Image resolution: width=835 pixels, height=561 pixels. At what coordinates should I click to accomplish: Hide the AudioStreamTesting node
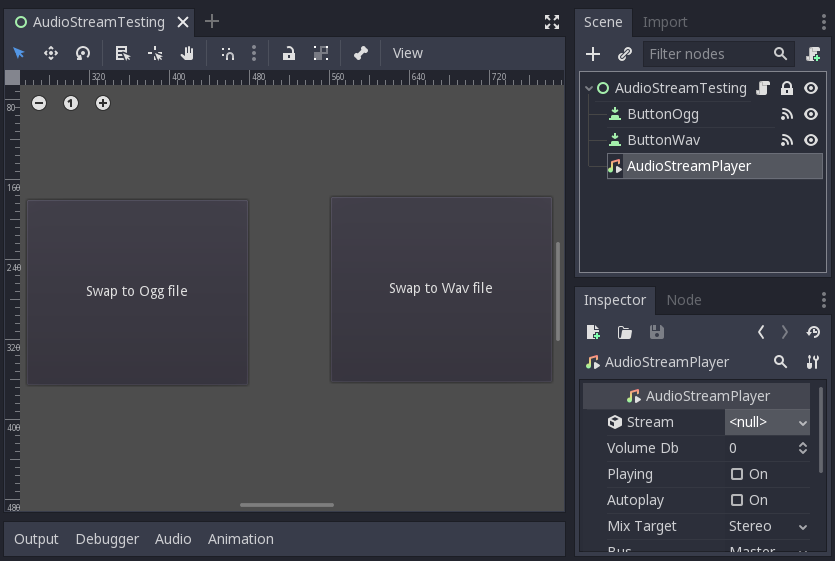[811, 88]
